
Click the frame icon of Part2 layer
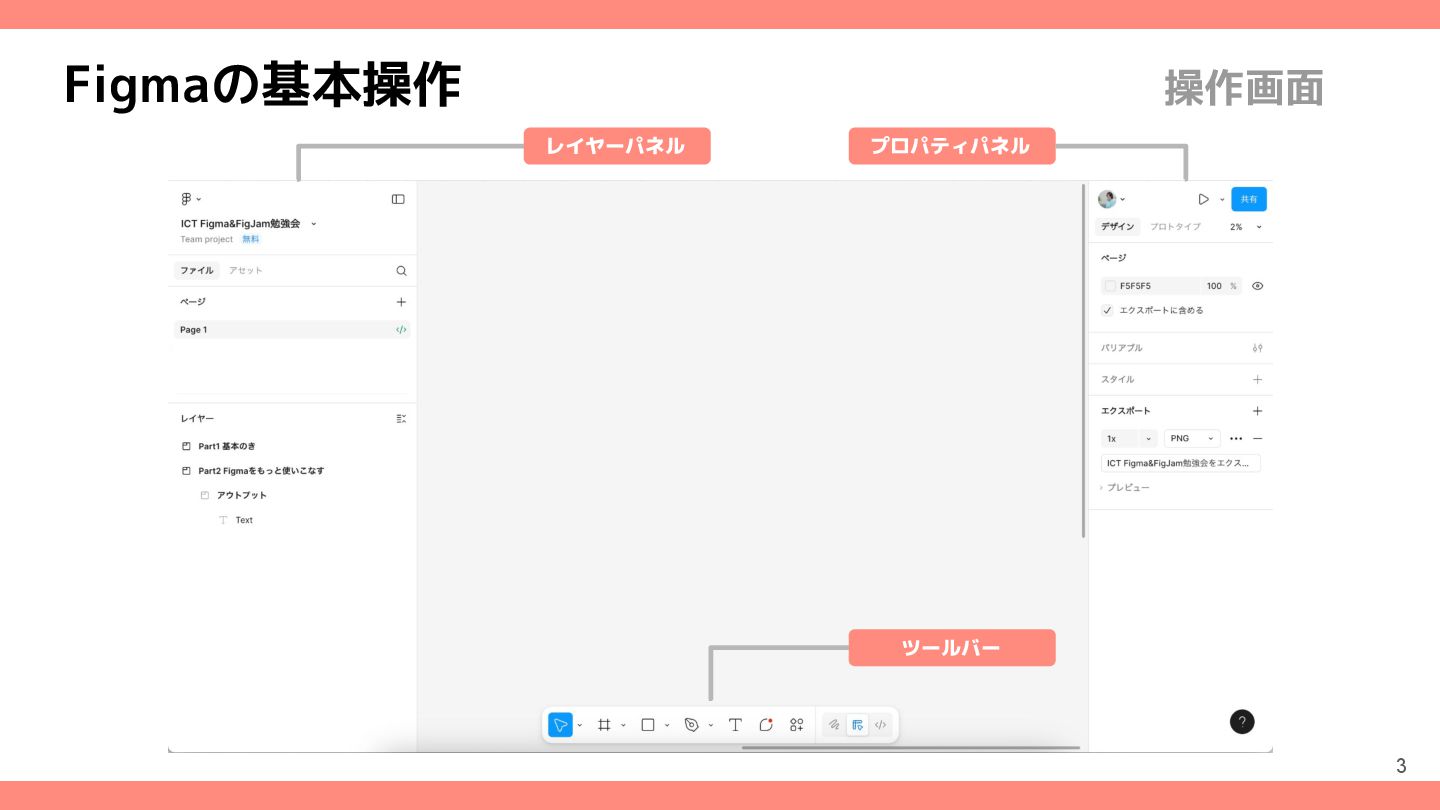[x=186, y=471]
